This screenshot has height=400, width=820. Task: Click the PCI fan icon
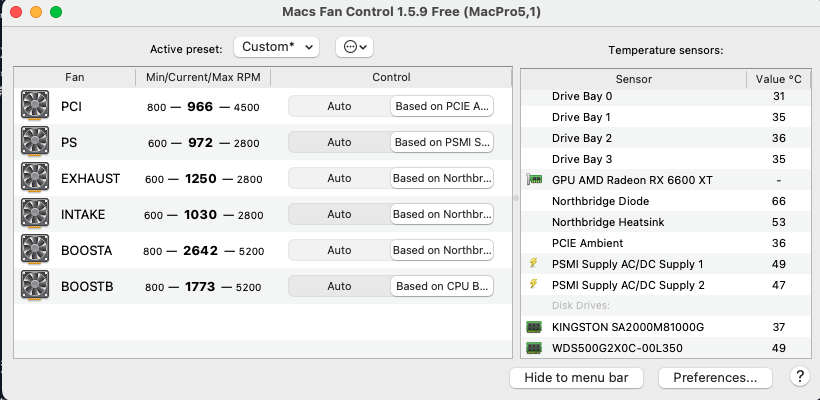(35, 106)
